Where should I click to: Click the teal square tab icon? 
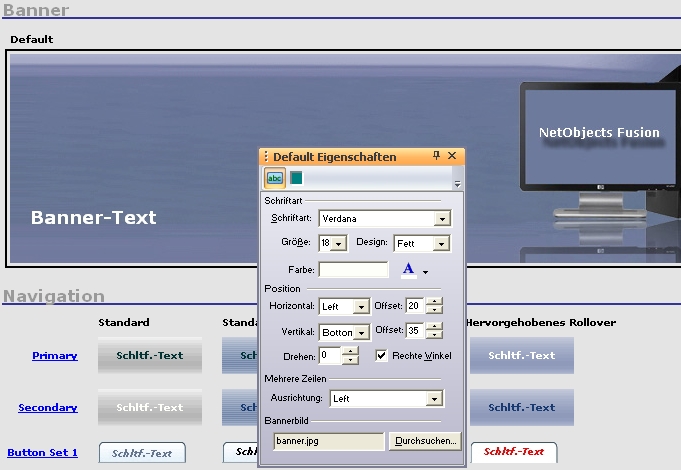[296, 178]
